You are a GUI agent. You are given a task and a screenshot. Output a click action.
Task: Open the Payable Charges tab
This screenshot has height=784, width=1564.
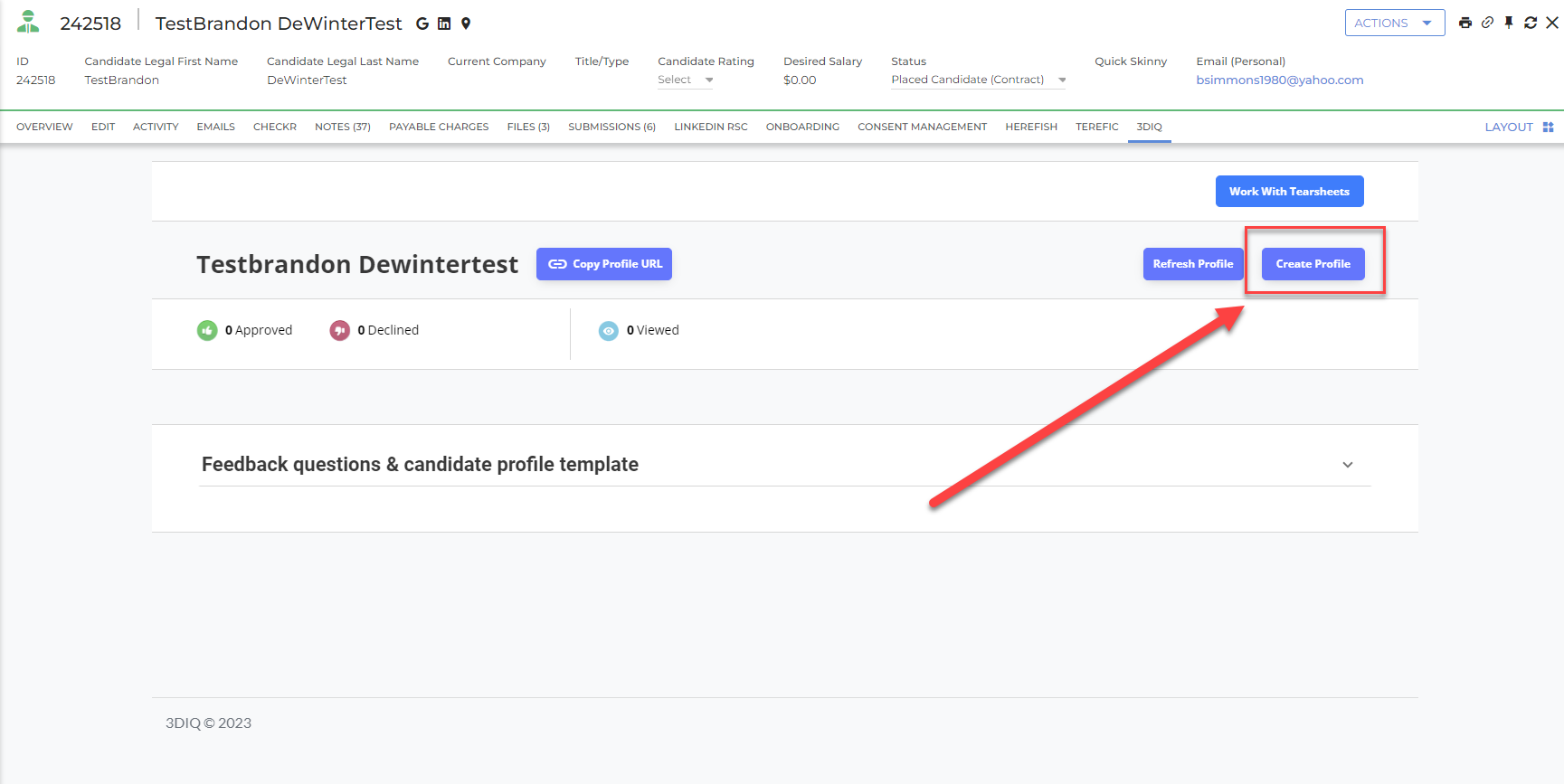coord(439,127)
